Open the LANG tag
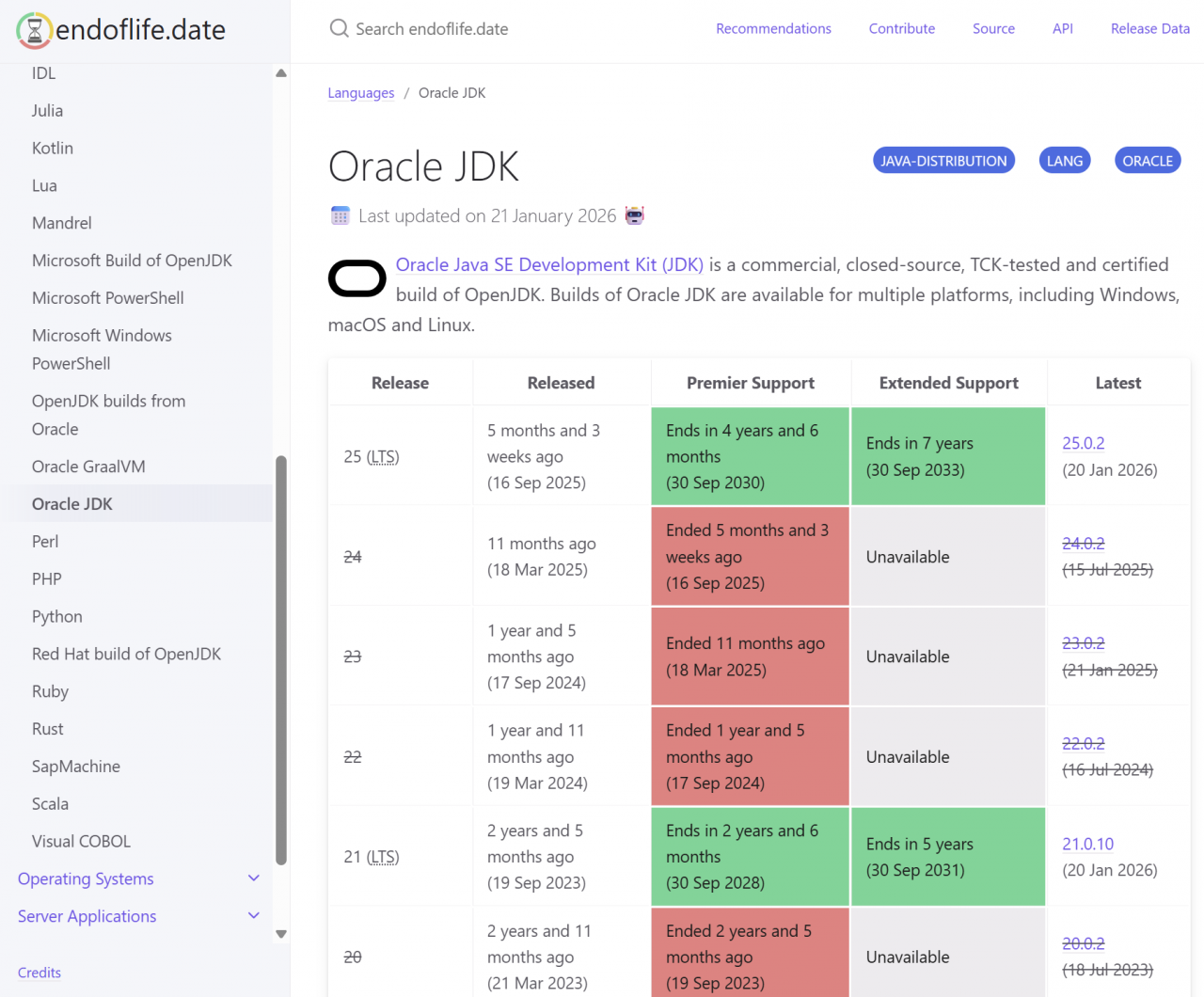The width and height of the screenshot is (1204, 997). click(x=1064, y=160)
